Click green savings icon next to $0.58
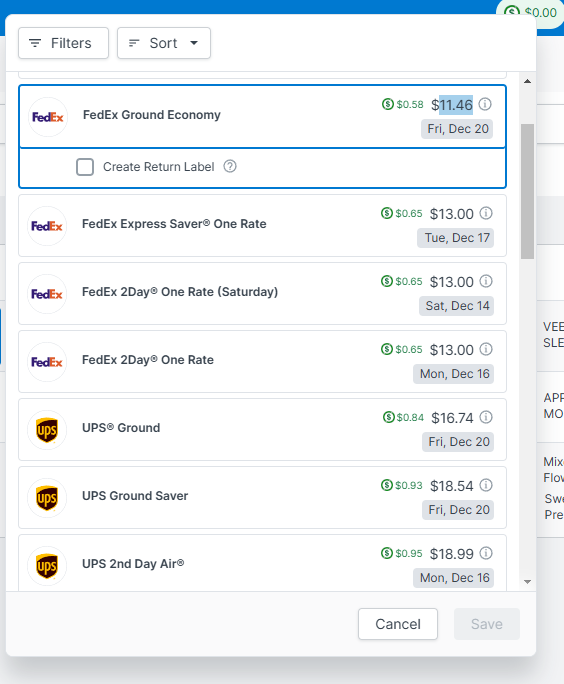Image resolution: width=564 pixels, height=684 pixels. pyautogui.click(x=387, y=104)
